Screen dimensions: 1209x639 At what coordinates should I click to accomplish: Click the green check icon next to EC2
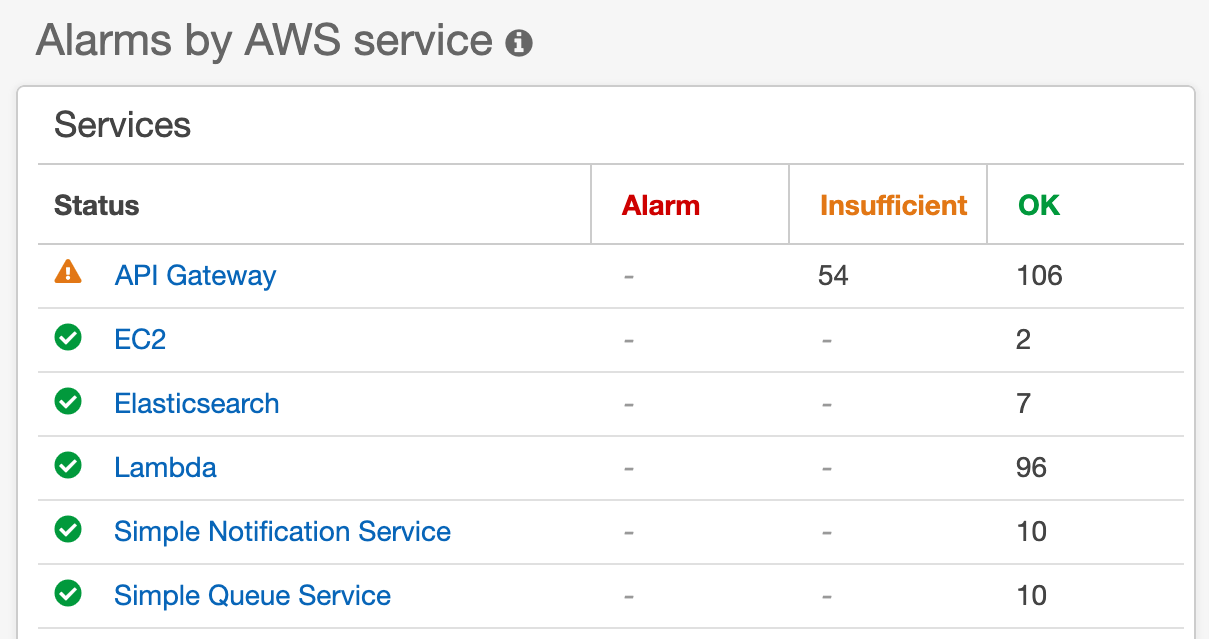pyautogui.click(x=68, y=339)
